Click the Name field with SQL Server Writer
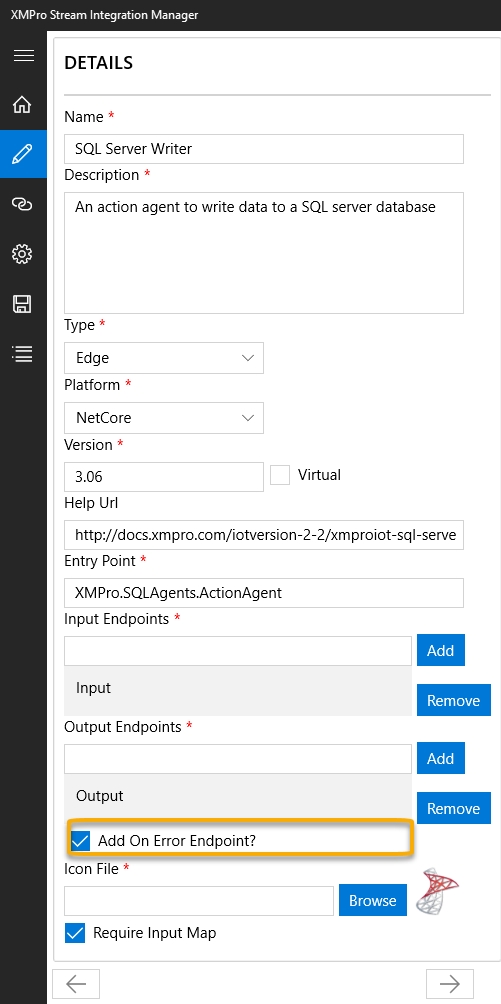The width and height of the screenshot is (501, 1004). pos(264,149)
